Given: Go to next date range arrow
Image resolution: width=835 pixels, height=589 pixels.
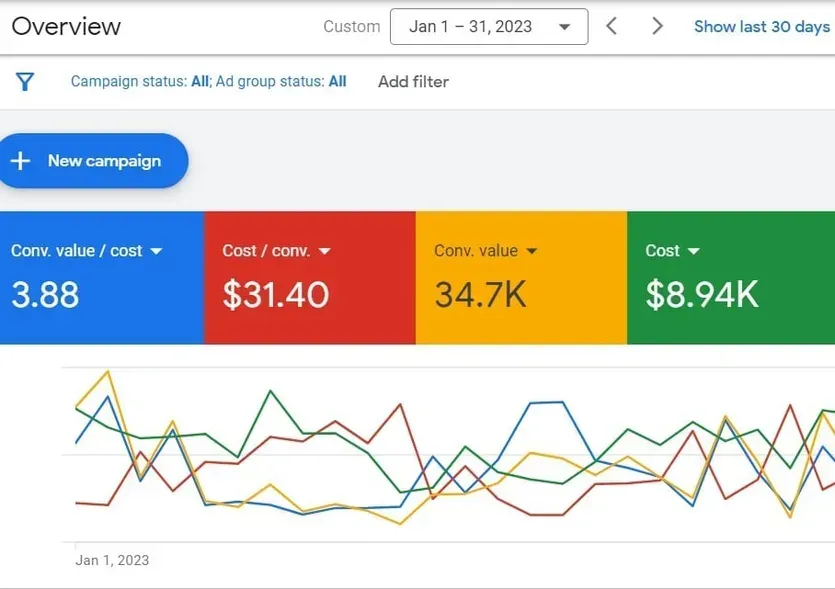Looking at the screenshot, I should [658, 26].
